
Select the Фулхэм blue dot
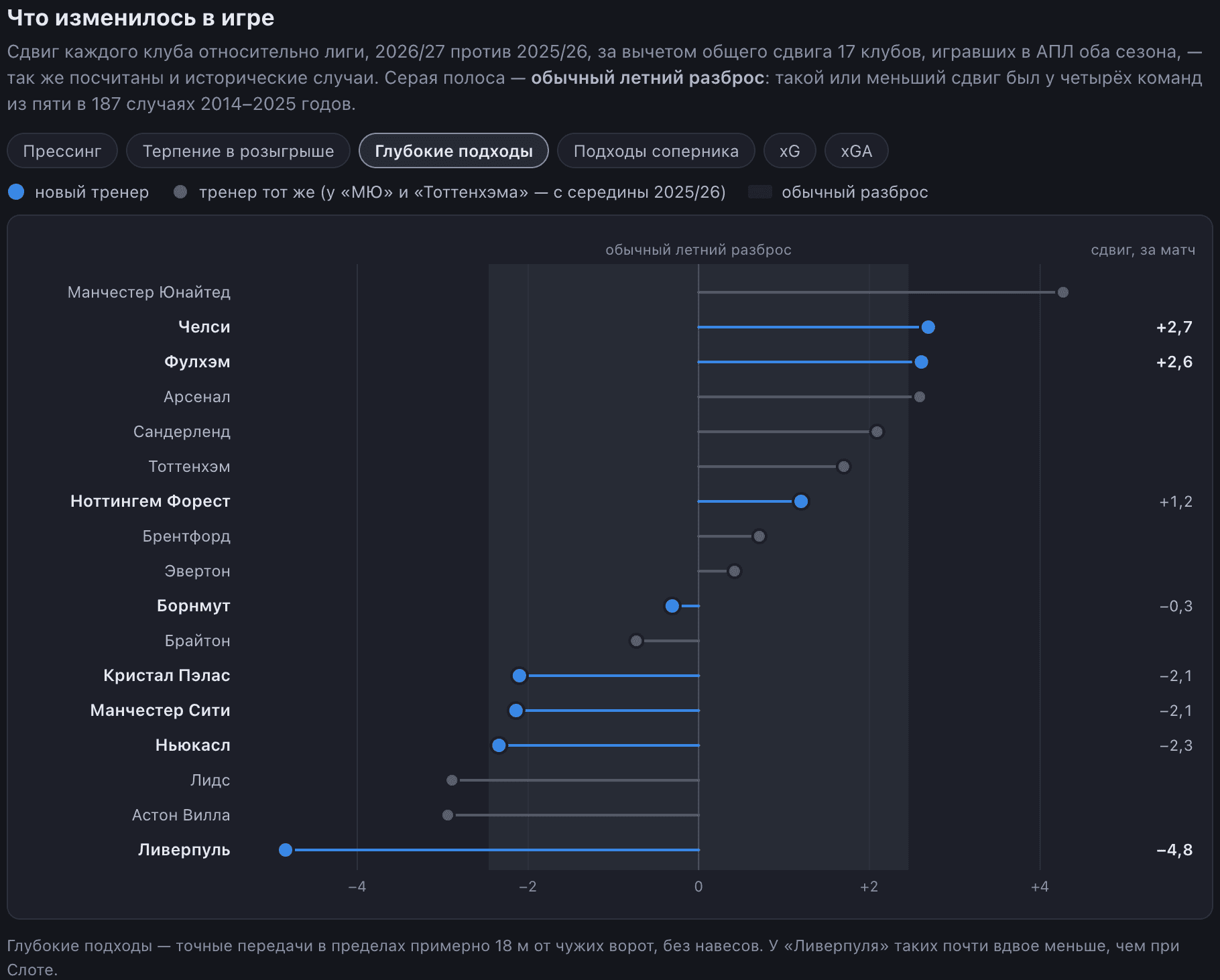[x=921, y=362]
